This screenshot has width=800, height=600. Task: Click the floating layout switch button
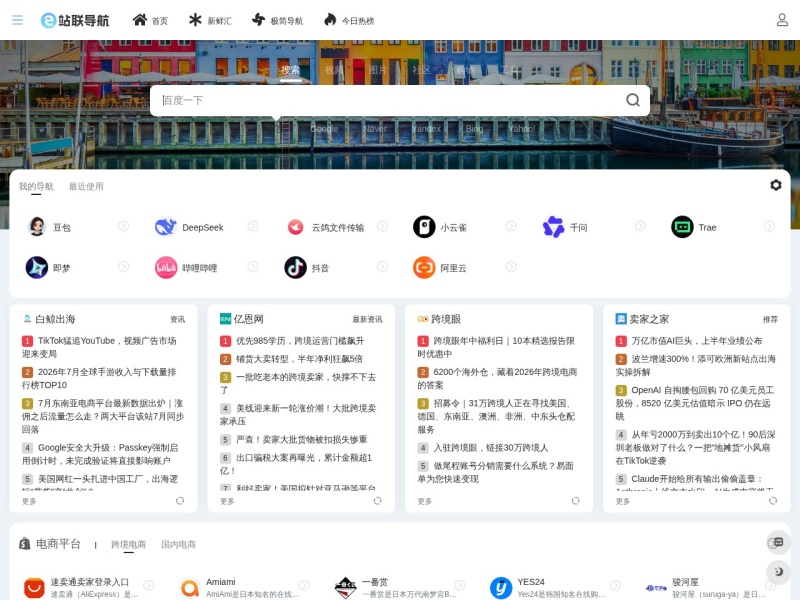tap(778, 542)
